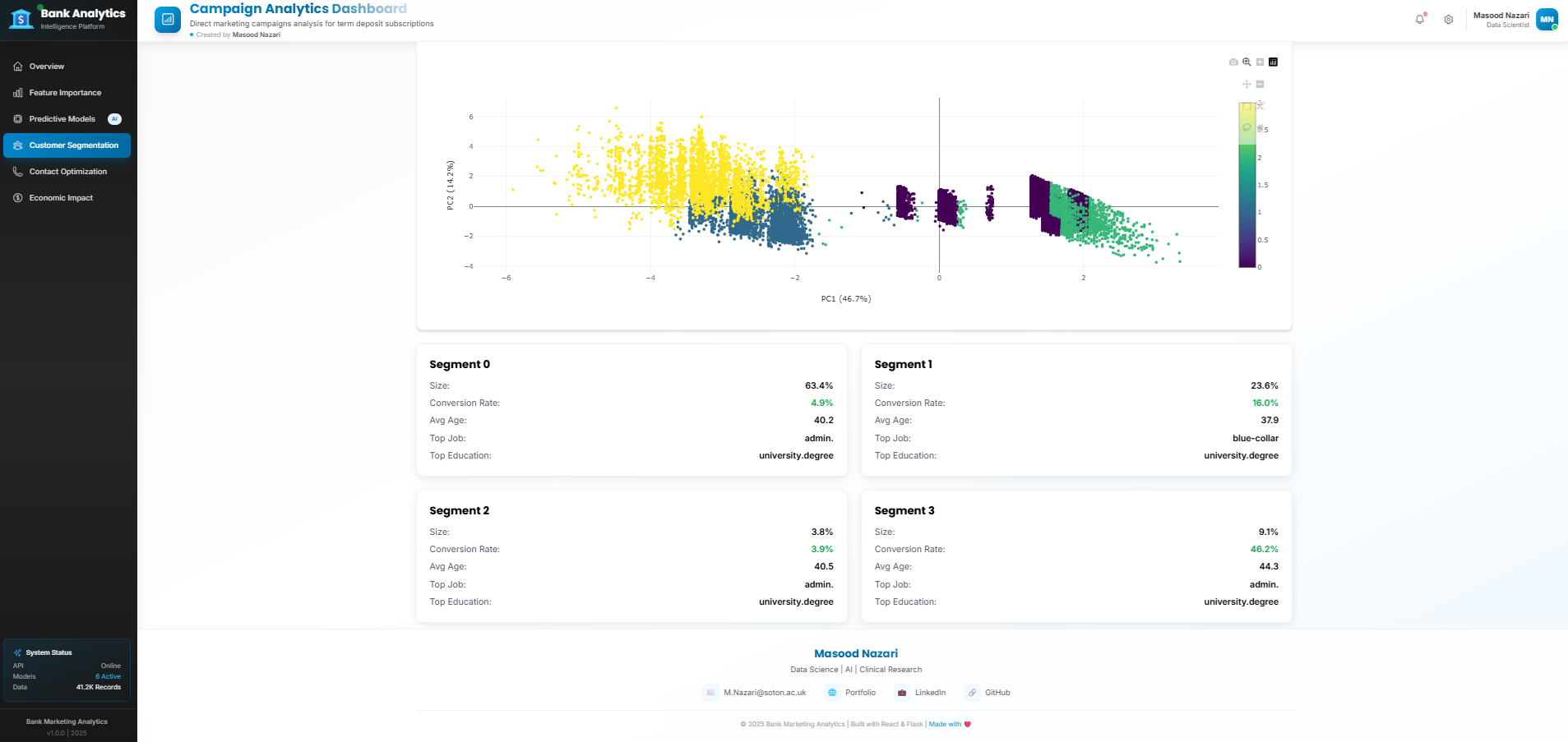Zoom out using the minus icon on chart
The width and height of the screenshot is (1568, 742).
coord(1260,84)
